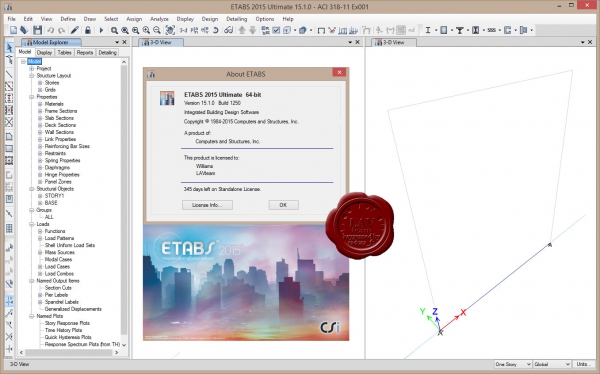Viewport: 600px width, 374px height.
Task: Click OK in the About ETABS dialog
Action: 283,205
